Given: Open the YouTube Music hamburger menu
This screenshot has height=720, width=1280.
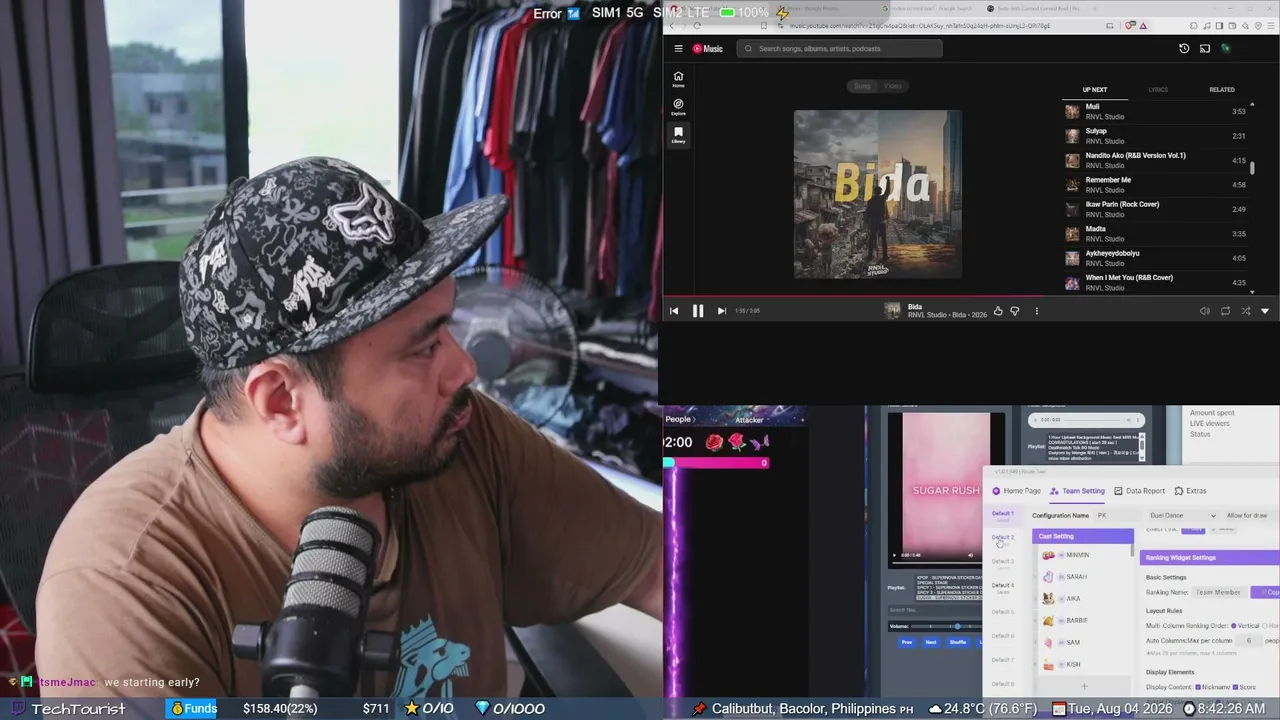Looking at the screenshot, I should (x=678, y=48).
